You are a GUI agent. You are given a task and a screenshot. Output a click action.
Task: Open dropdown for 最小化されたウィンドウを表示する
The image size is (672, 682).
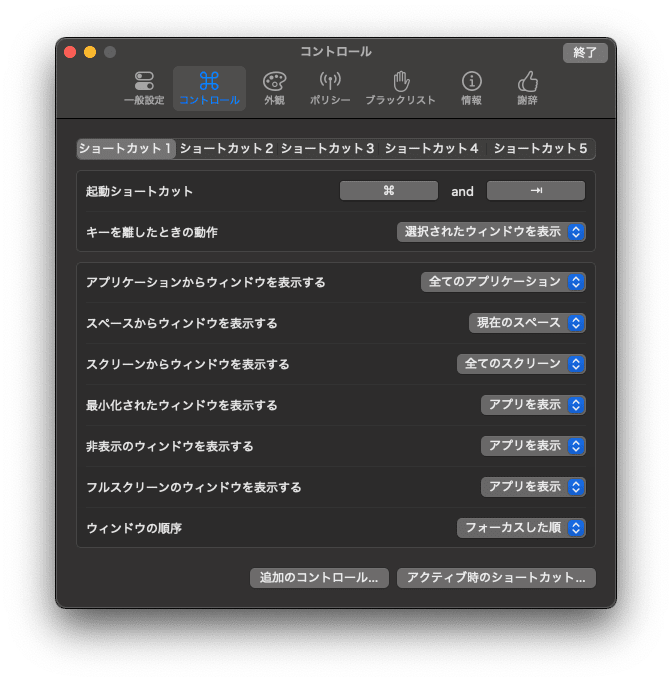click(533, 405)
